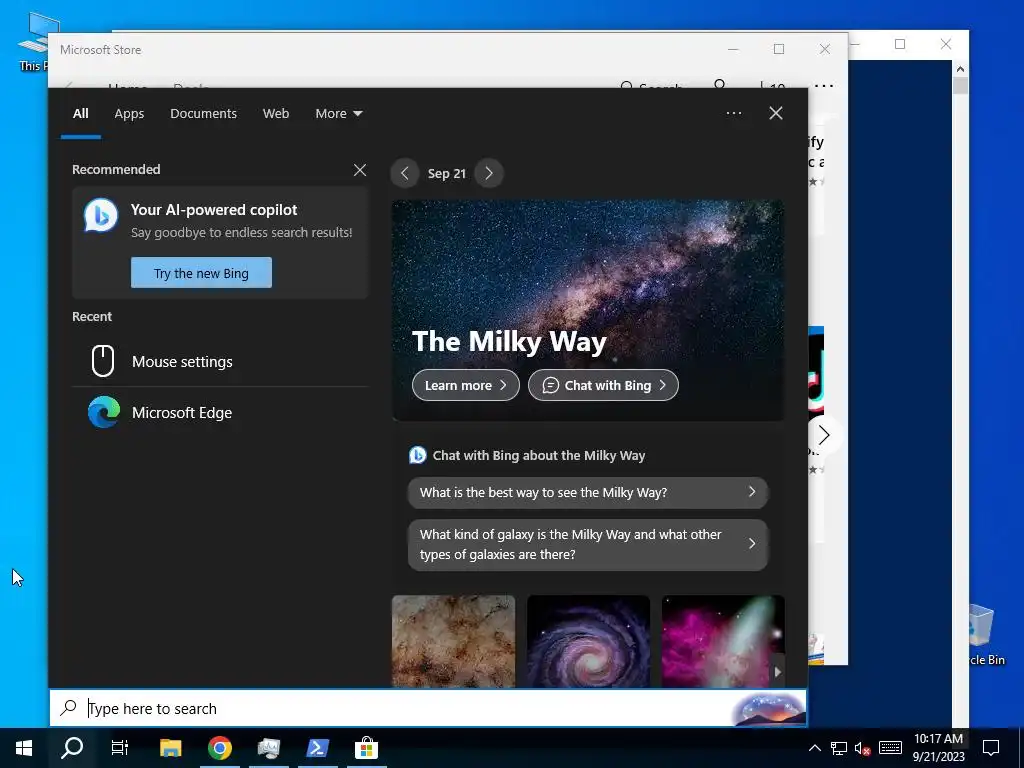The height and width of the screenshot is (768, 1024).
Task: Switch to the All search tab
Action: point(80,114)
